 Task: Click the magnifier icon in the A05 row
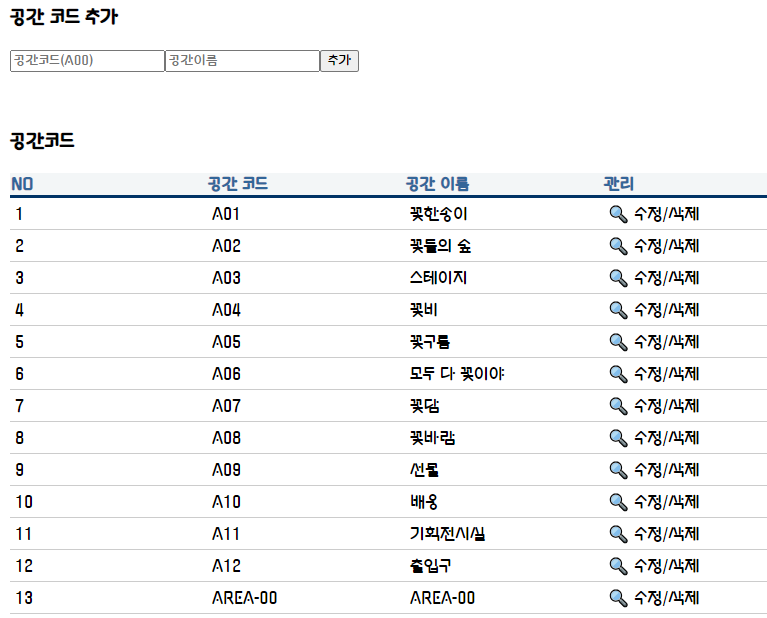618,342
